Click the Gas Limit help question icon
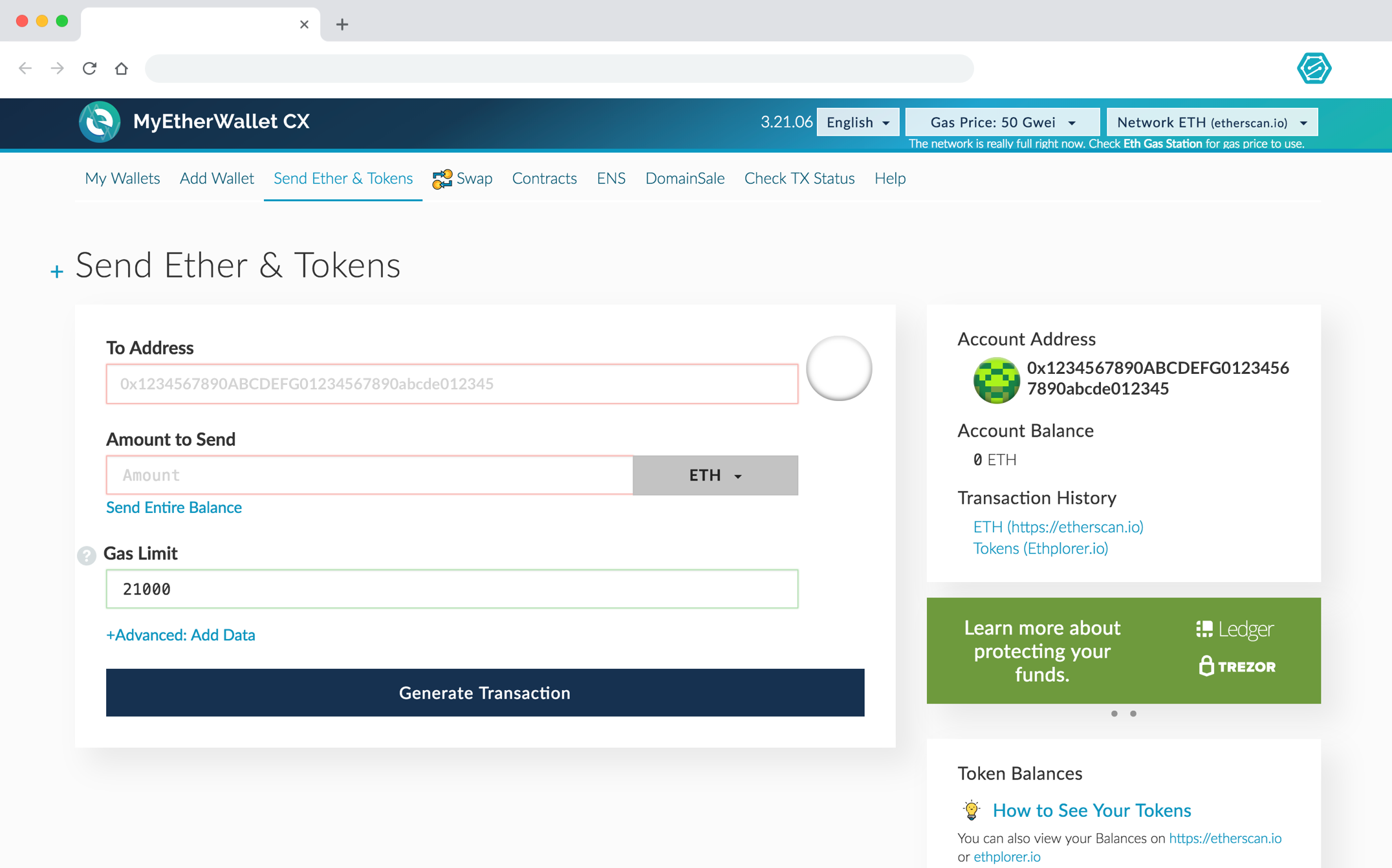Screen dimensions: 1392x868 click(x=87, y=555)
